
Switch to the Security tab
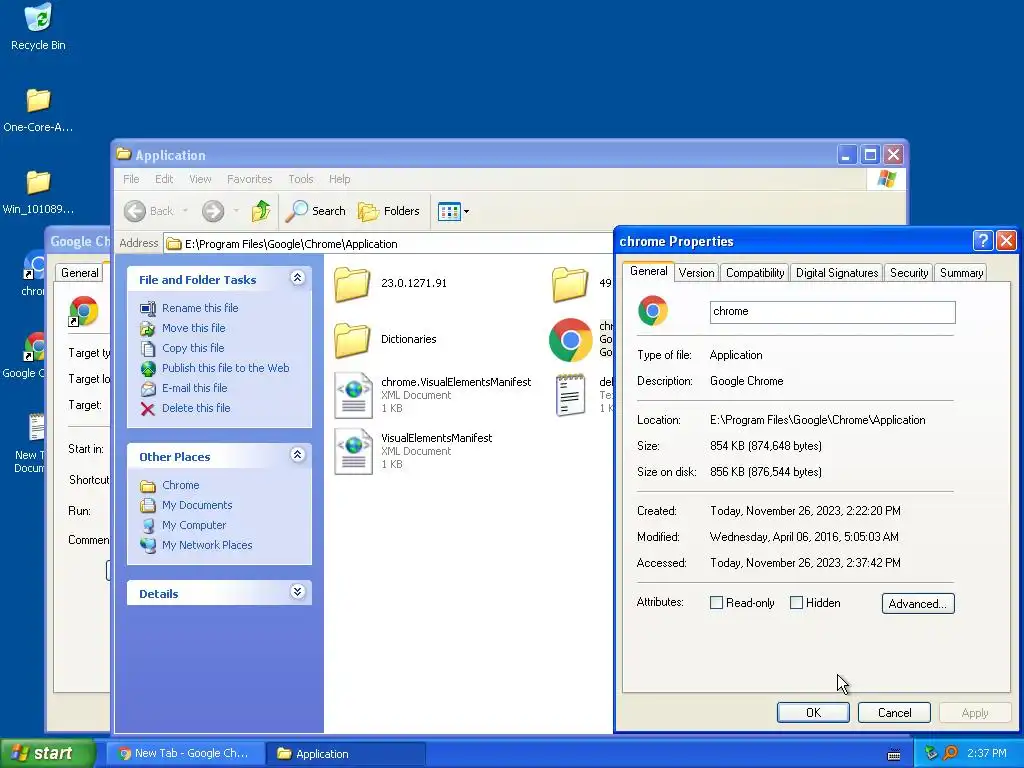[x=908, y=273]
